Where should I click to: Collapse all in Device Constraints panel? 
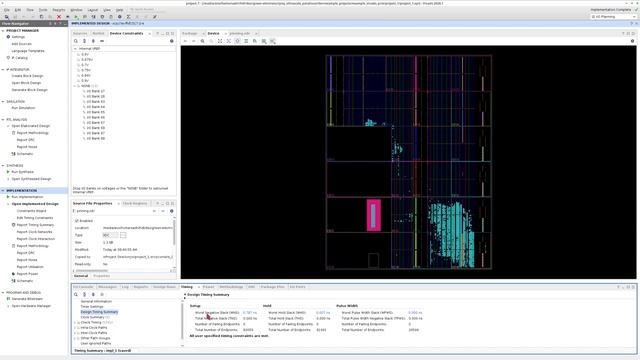(x=84, y=41)
